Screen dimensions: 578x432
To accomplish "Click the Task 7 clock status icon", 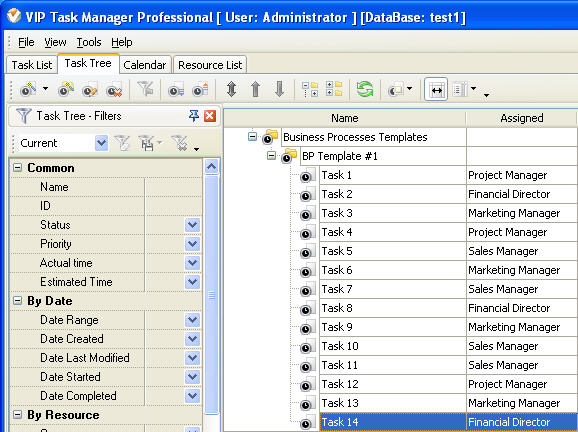I will point(307,290).
